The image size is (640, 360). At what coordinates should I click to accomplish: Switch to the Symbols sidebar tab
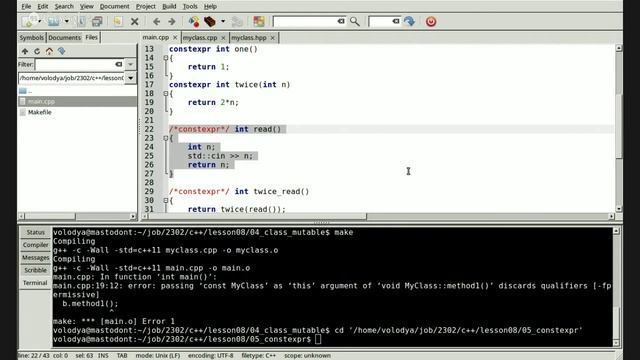coord(31,38)
